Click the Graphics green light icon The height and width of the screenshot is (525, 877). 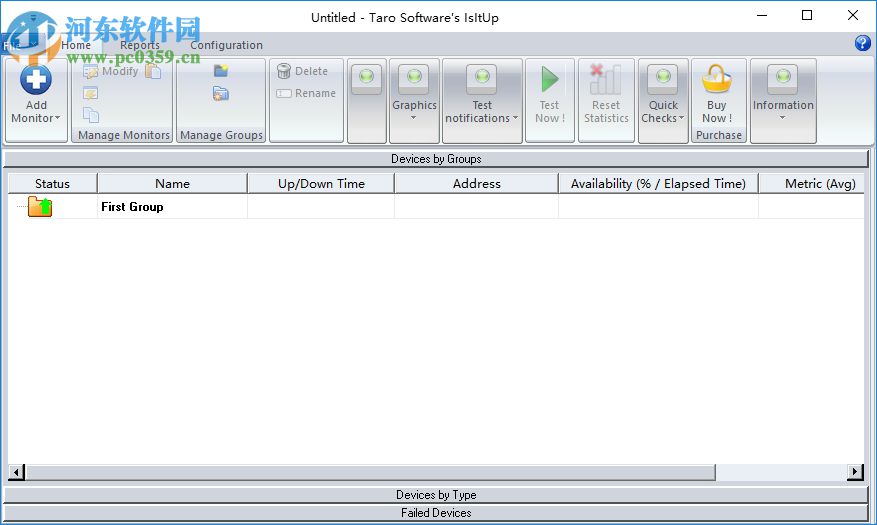pyautogui.click(x=414, y=78)
